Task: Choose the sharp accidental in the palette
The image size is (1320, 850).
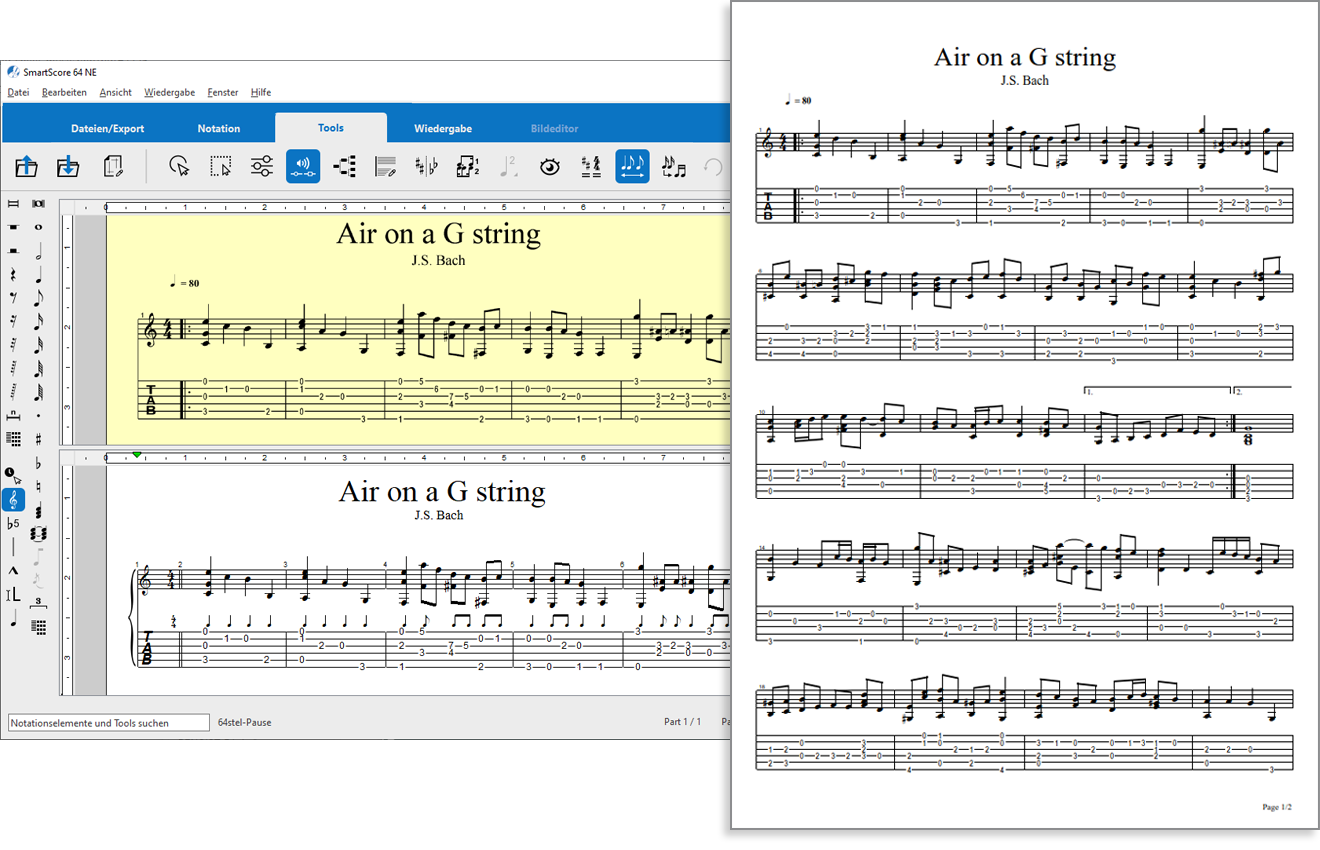Action: tap(38, 439)
